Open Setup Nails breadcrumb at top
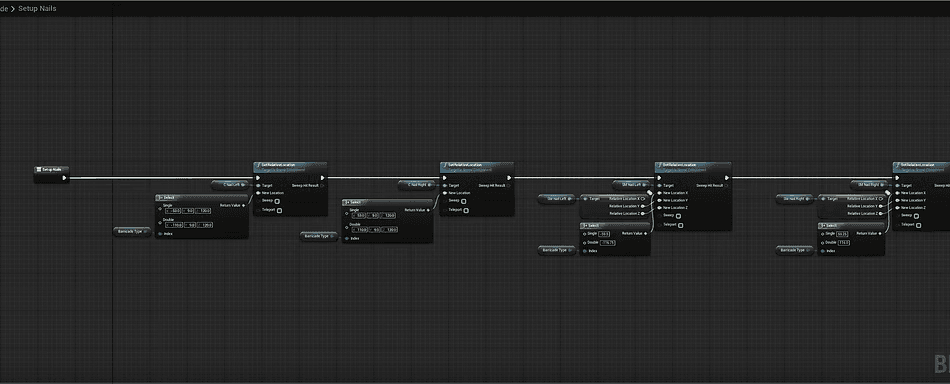This screenshot has width=950, height=384. click(37, 8)
